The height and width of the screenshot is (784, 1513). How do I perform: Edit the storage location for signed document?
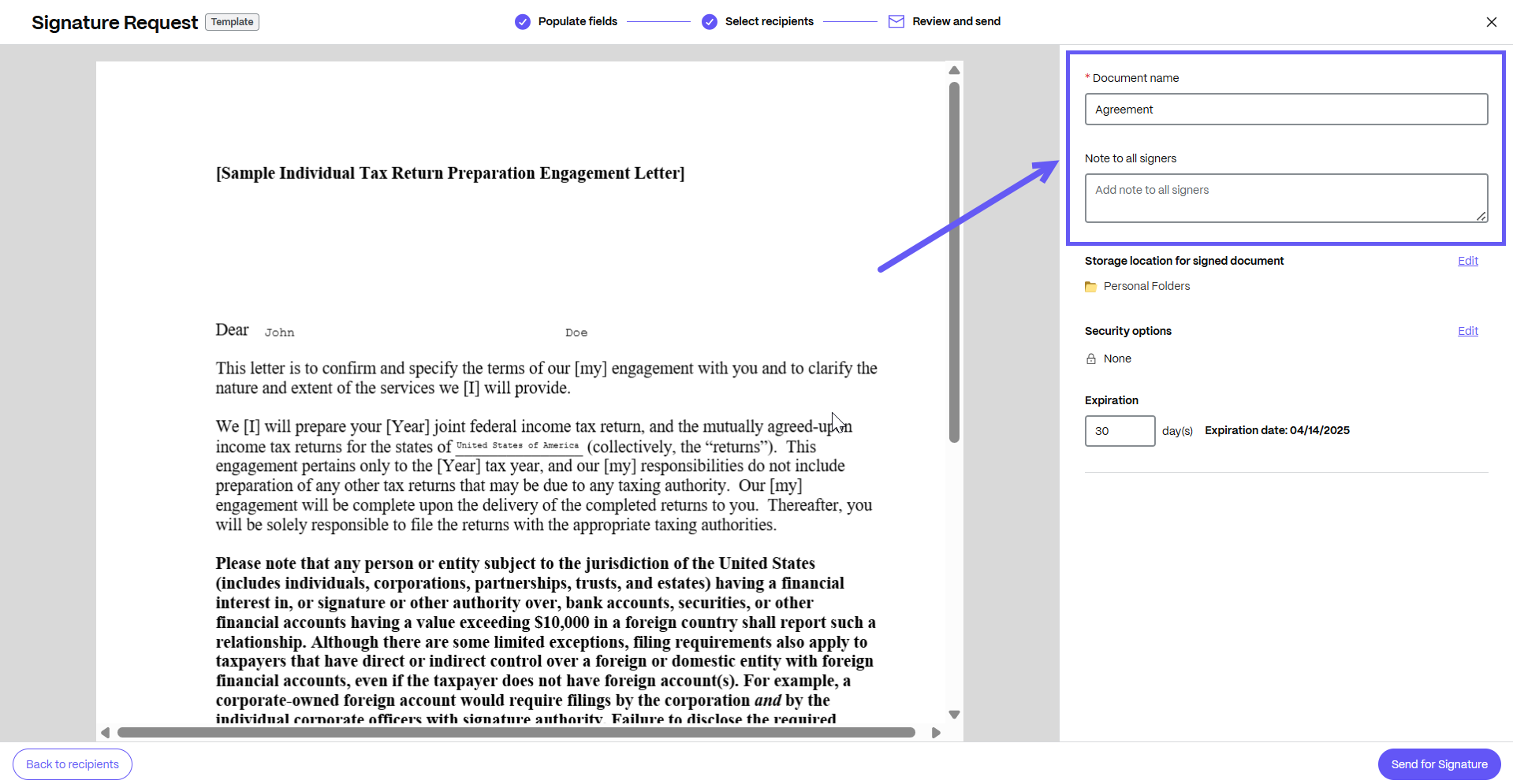click(x=1467, y=261)
